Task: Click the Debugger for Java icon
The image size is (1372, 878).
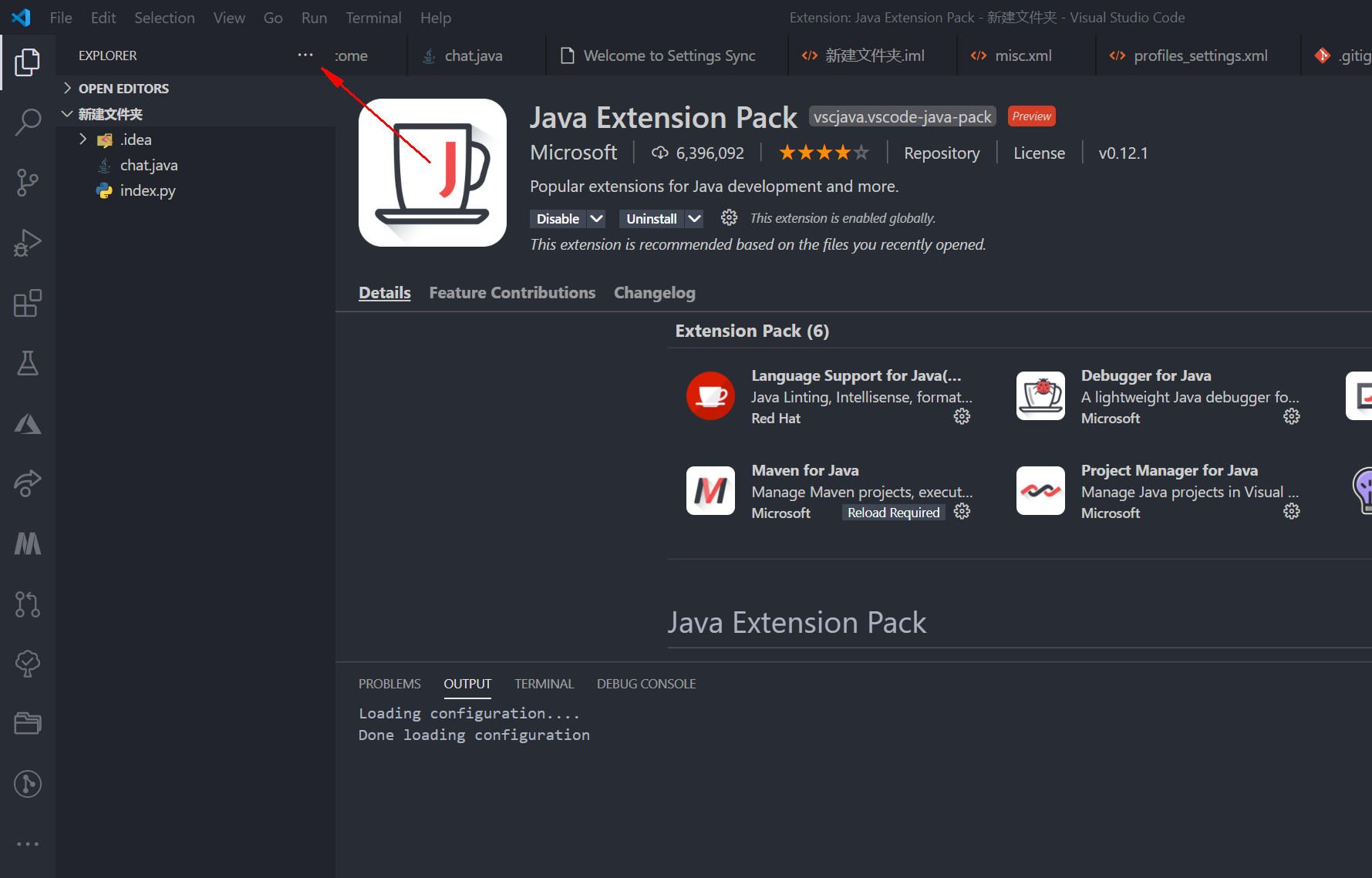Action: tap(1040, 395)
